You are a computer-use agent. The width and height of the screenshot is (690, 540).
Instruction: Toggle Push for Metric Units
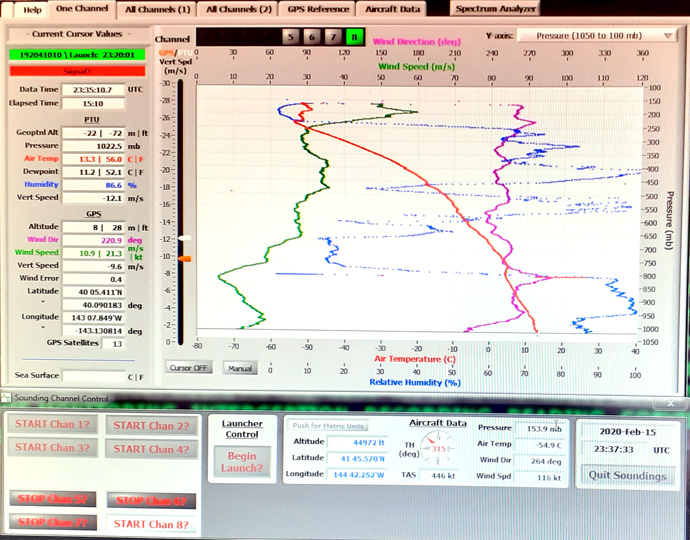(328, 426)
